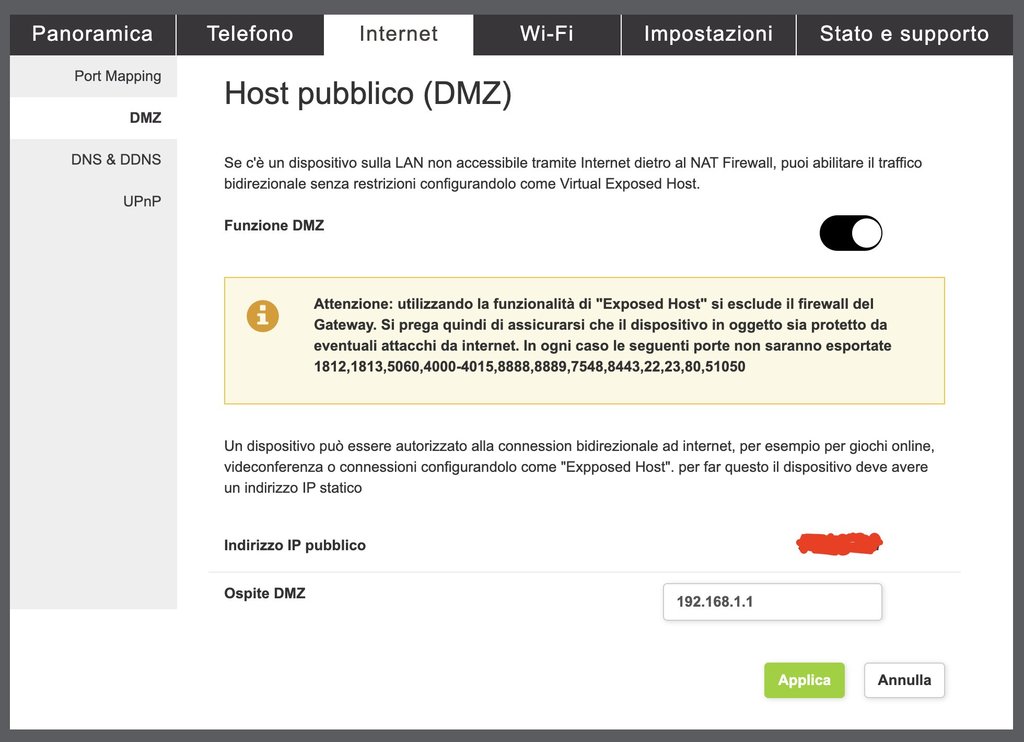Click the Host pubblico (DMZ) heading
This screenshot has width=1024, height=742.
(x=368, y=93)
